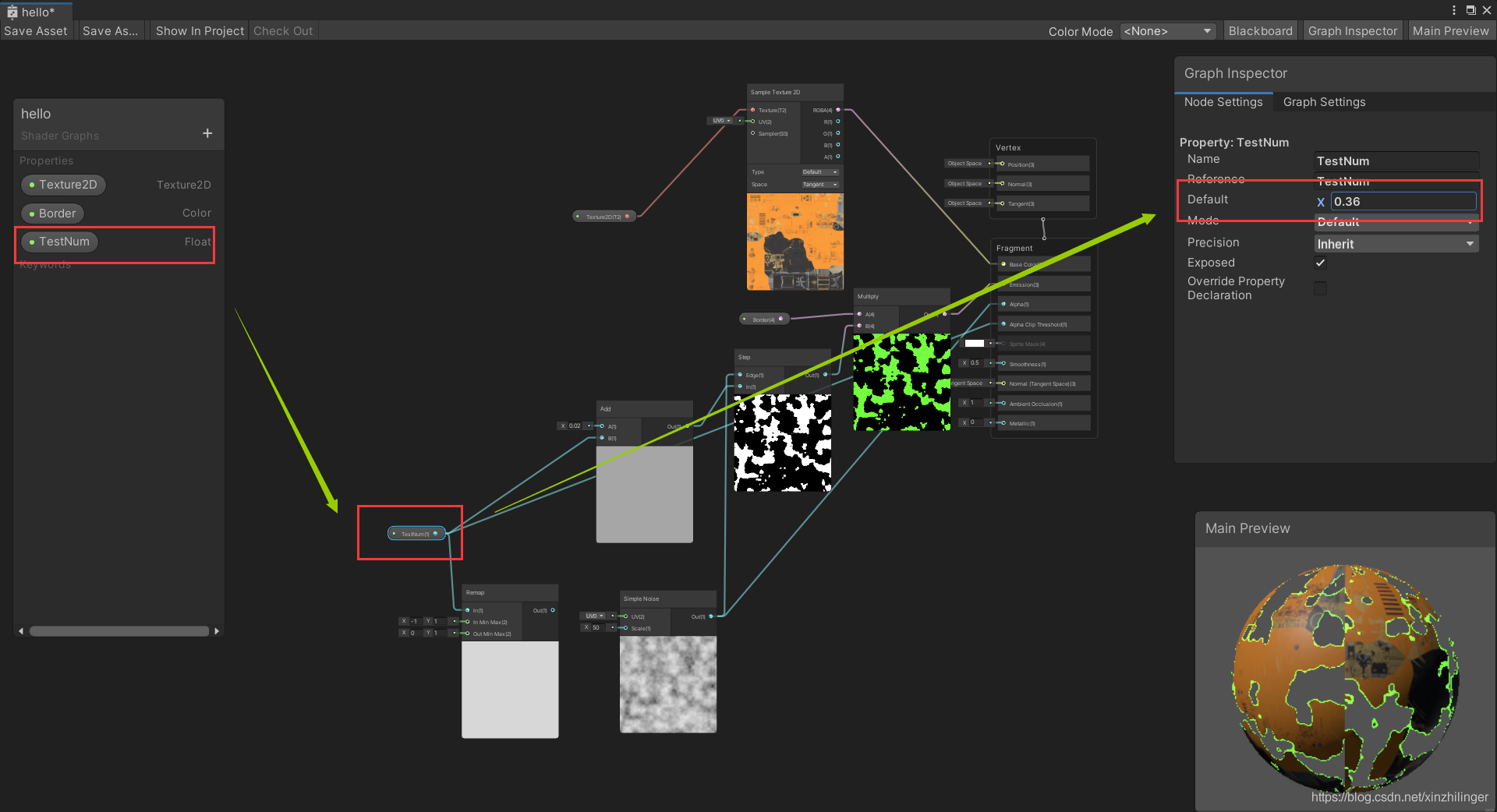Toggle the Blackboard panel visibility

tap(1260, 31)
